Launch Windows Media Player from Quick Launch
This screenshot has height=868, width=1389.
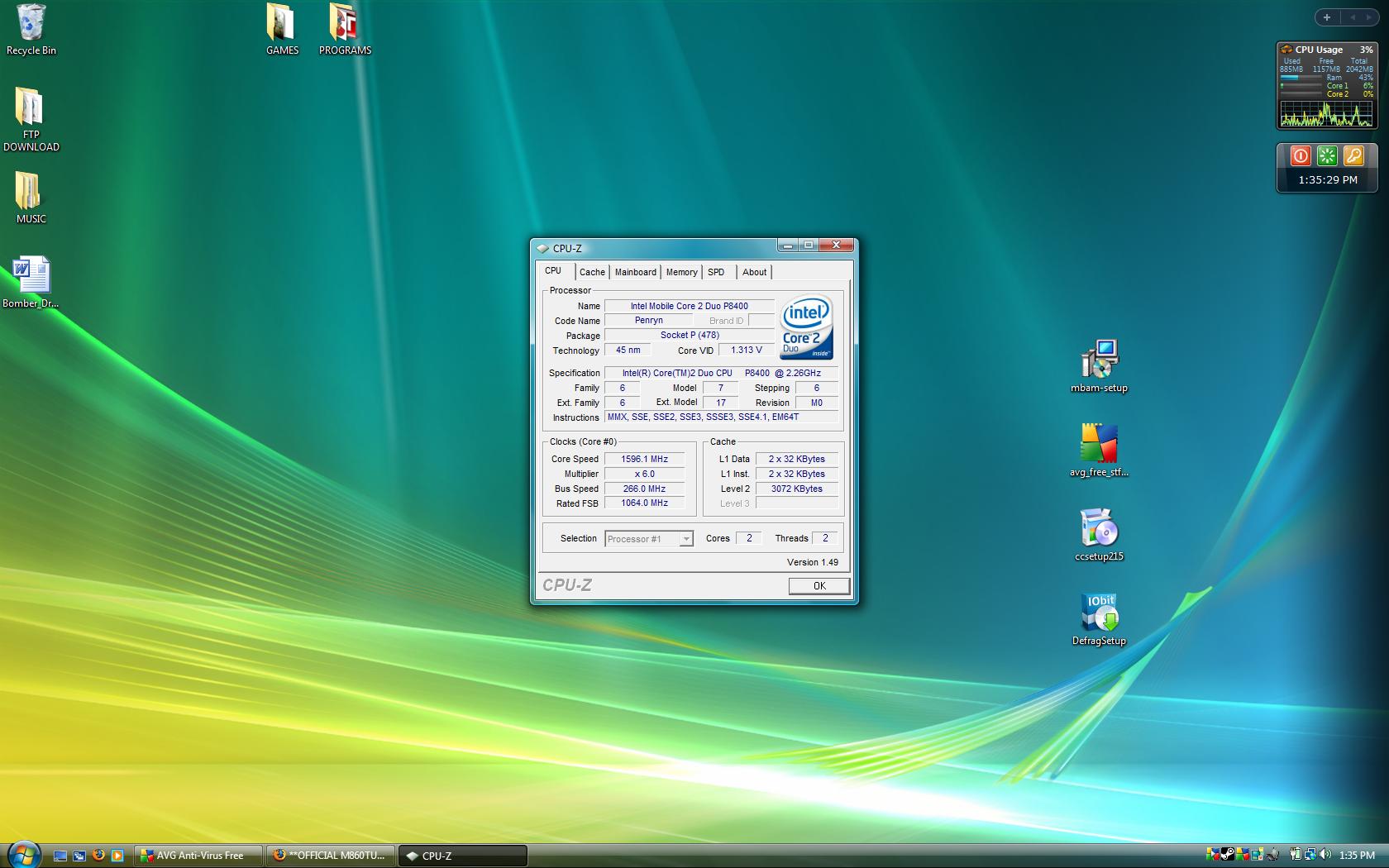117,856
